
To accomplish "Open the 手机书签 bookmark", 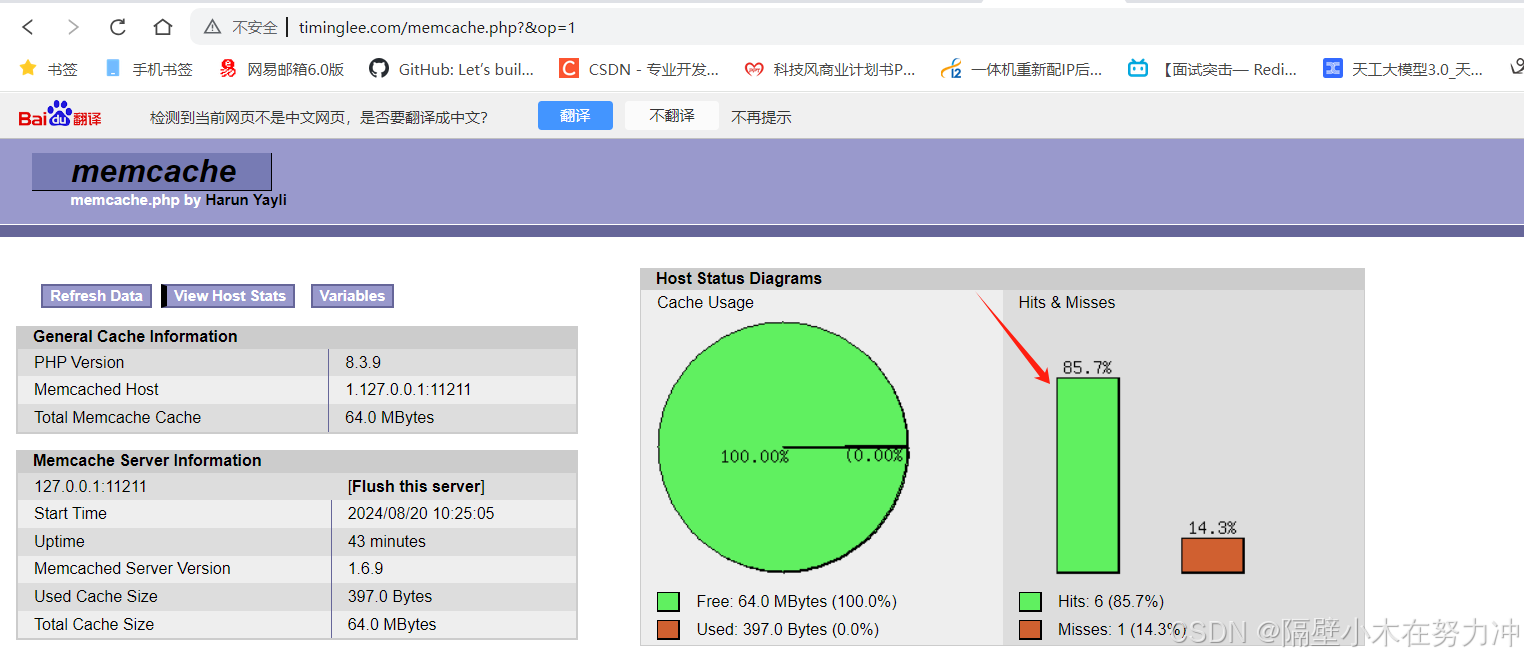I will [x=149, y=69].
